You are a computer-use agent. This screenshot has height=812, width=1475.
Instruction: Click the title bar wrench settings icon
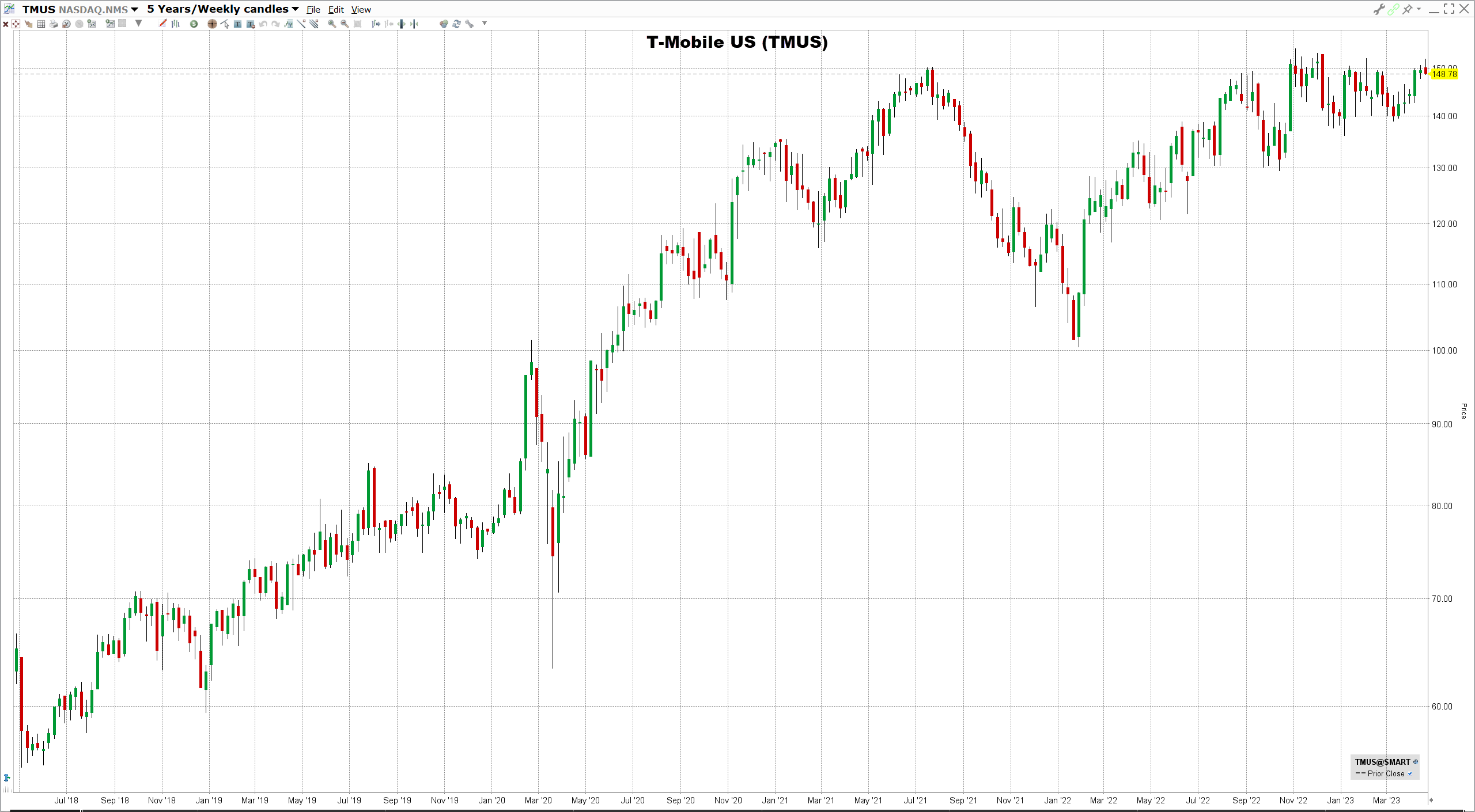1379,9
